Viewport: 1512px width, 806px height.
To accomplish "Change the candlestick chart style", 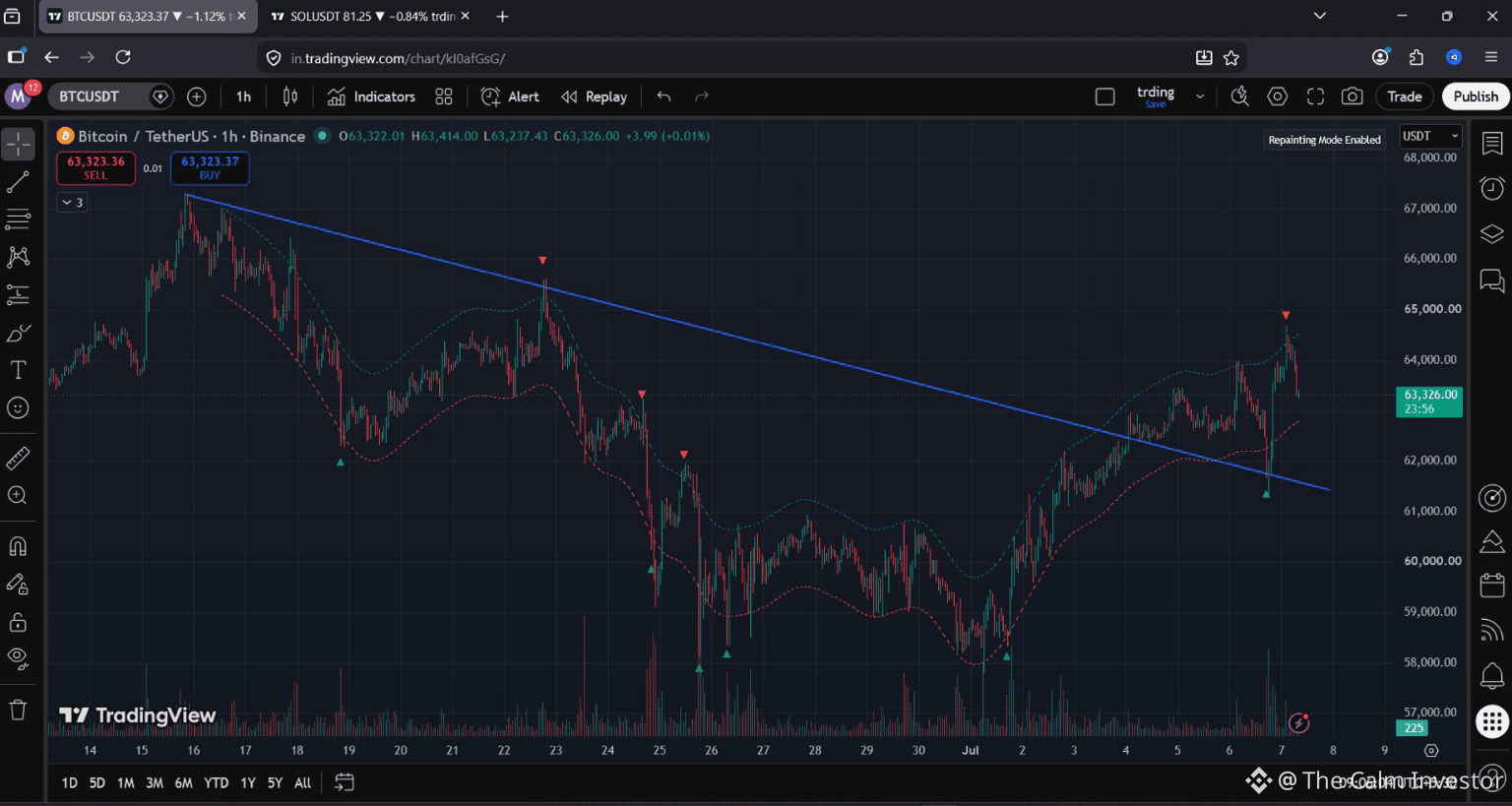I will [x=290, y=96].
